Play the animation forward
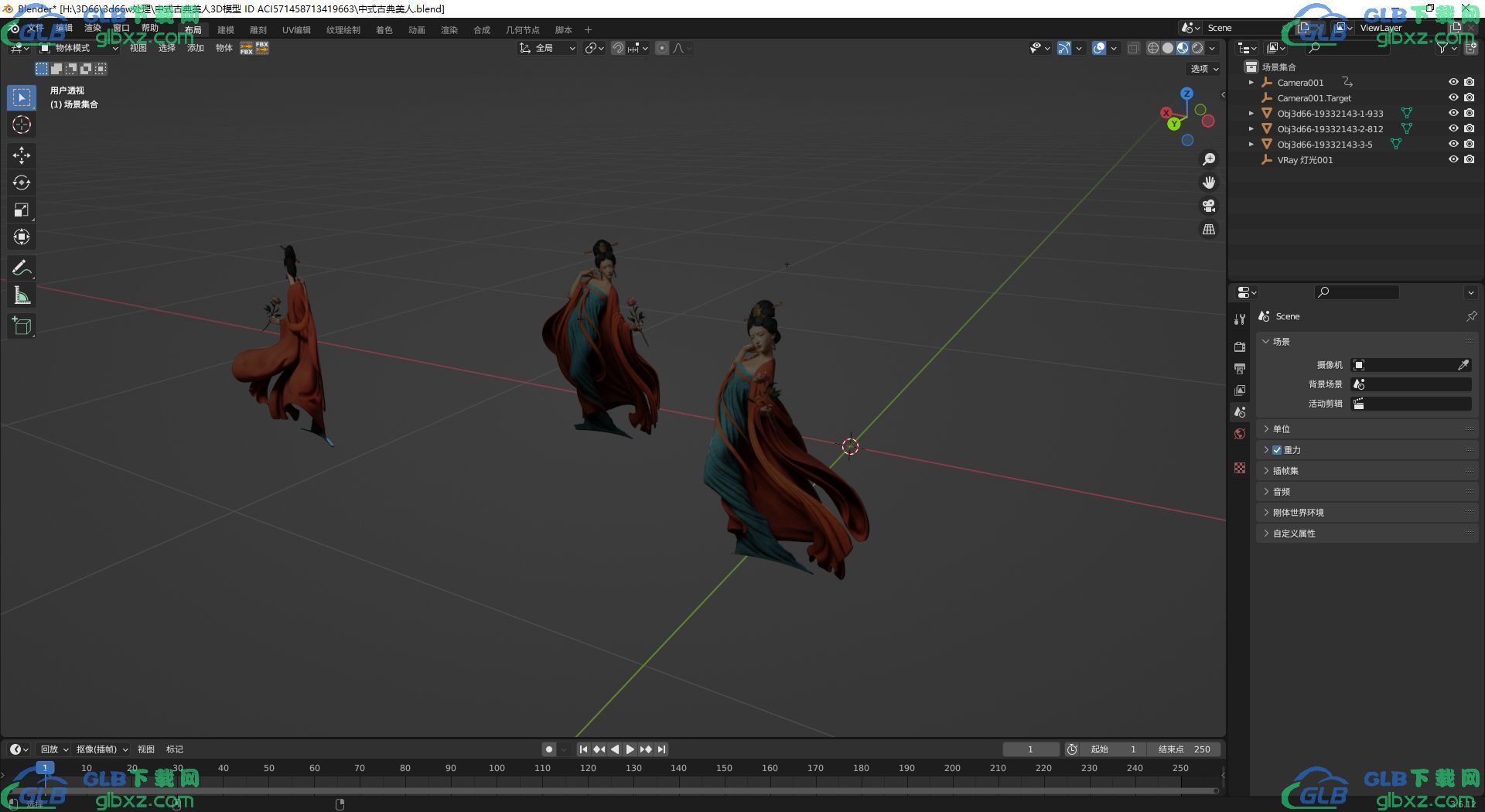The width and height of the screenshot is (1485, 812). (x=630, y=749)
